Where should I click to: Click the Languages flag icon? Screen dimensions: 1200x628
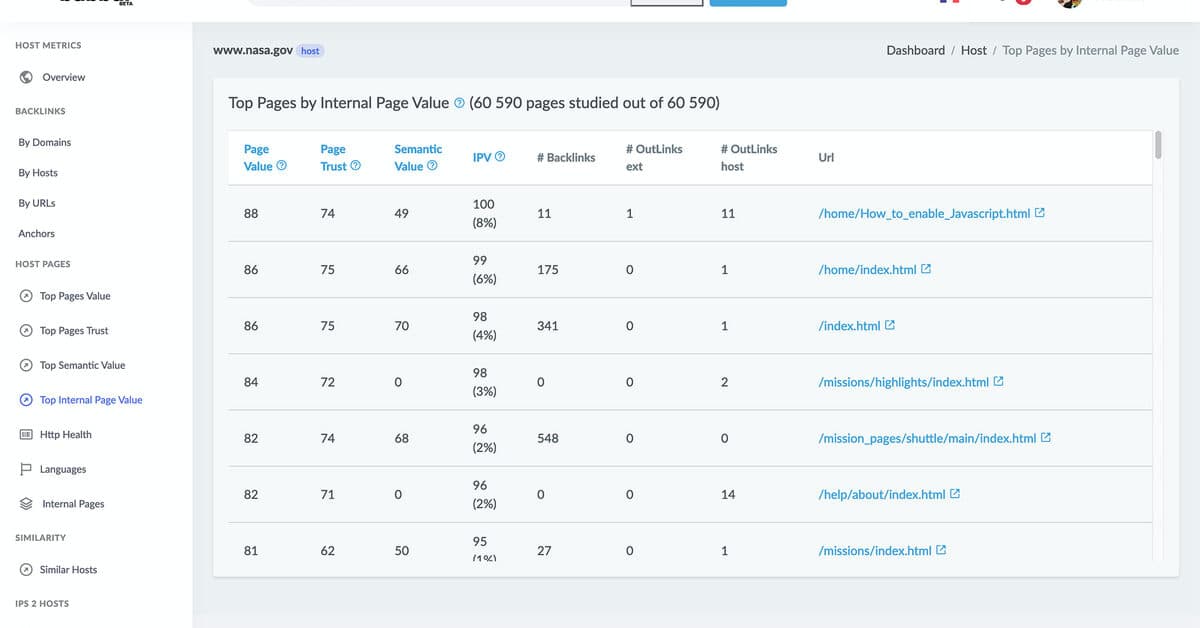click(26, 469)
